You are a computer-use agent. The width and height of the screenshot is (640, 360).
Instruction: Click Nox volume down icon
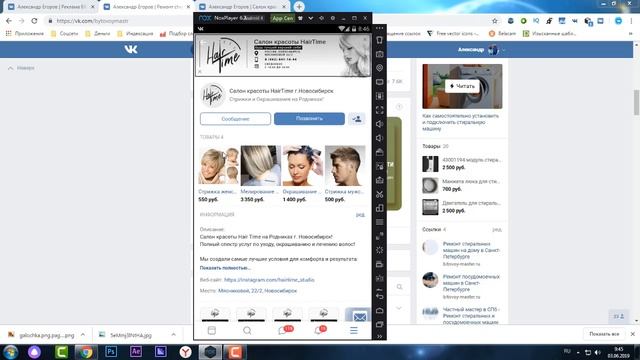click(x=379, y=138)
